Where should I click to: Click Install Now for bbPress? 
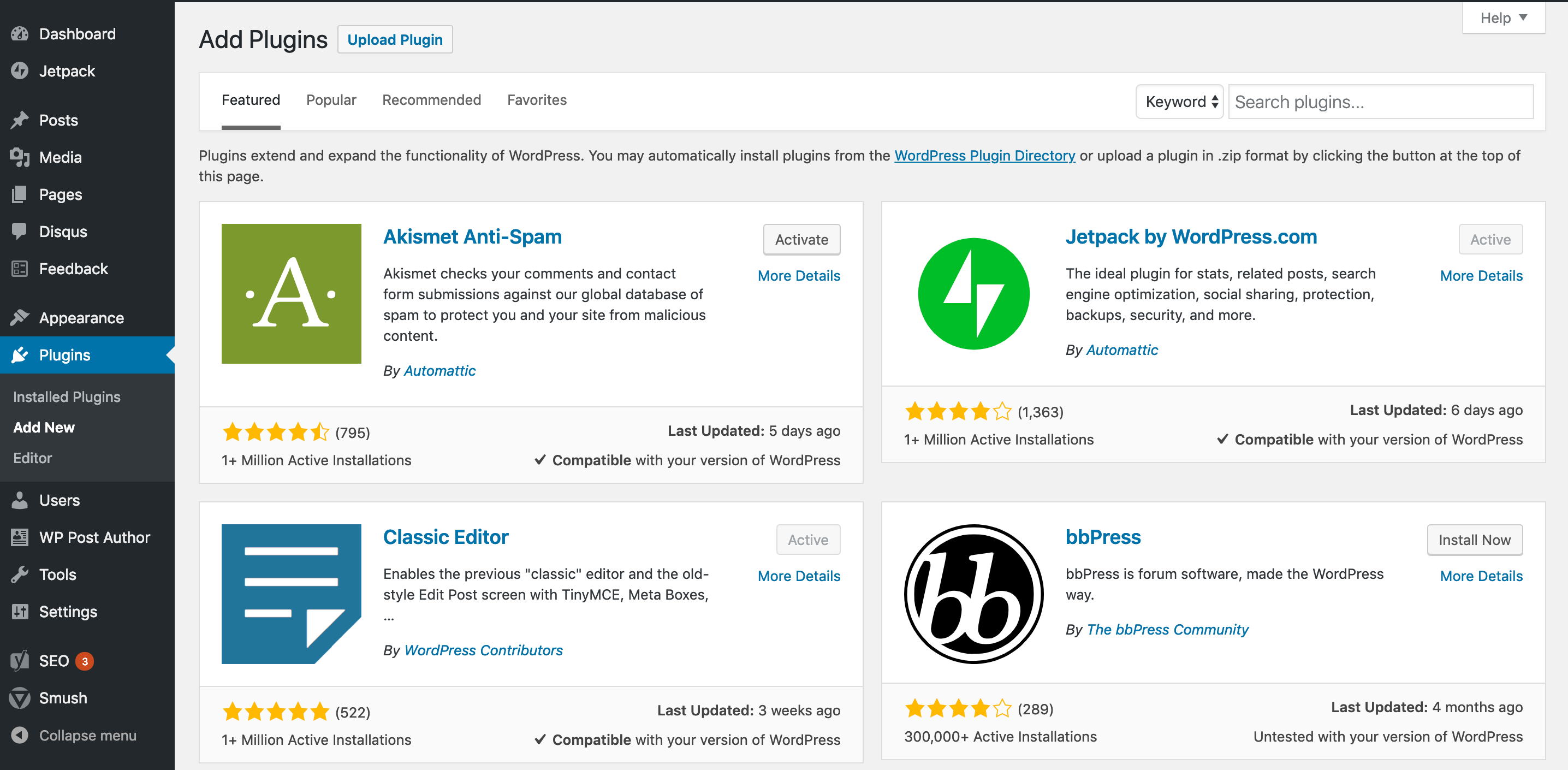click(1474, 540)
